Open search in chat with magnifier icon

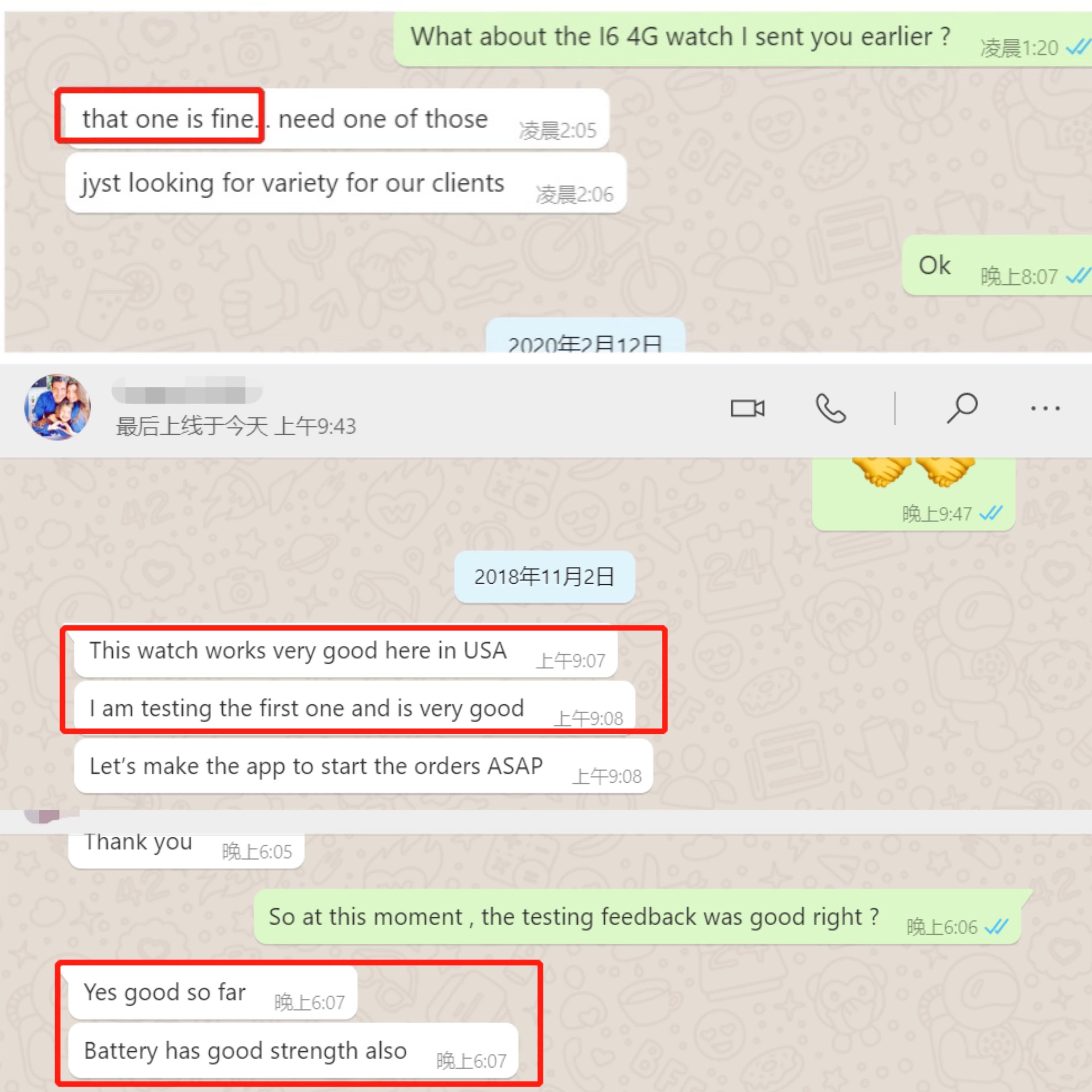pos(962,408)
